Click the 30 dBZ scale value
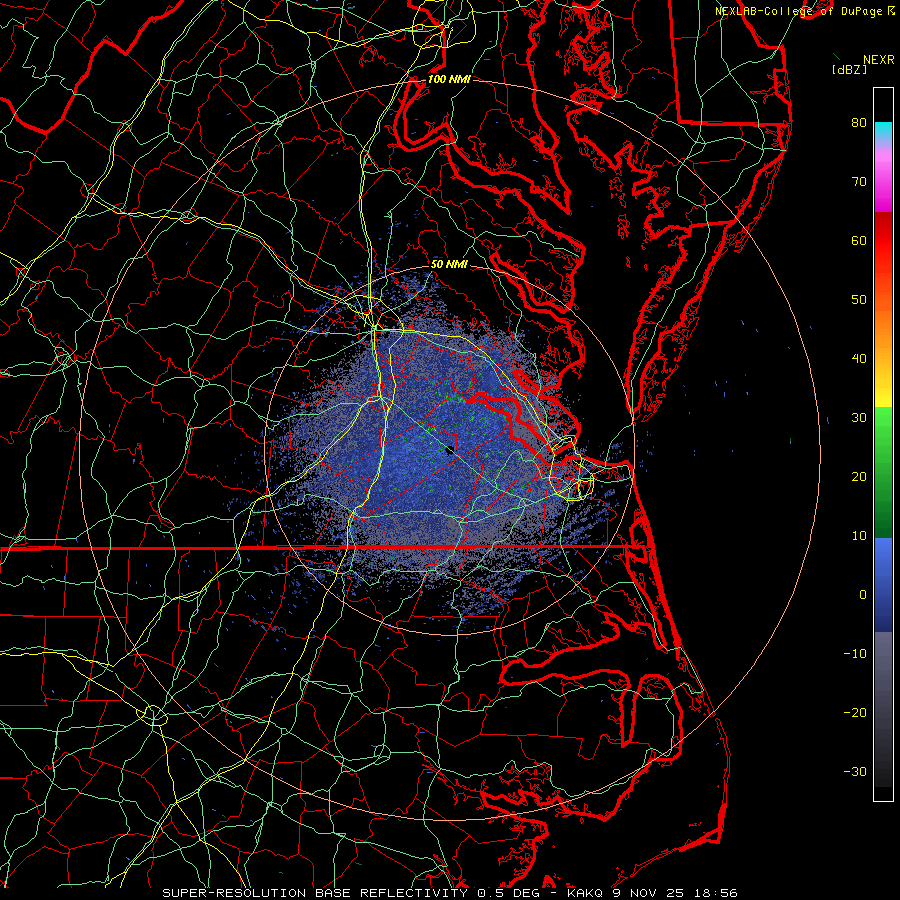Image resolution: width=900 pixels, height=900 pixels. pyautogui.click(x=858, y=418)
